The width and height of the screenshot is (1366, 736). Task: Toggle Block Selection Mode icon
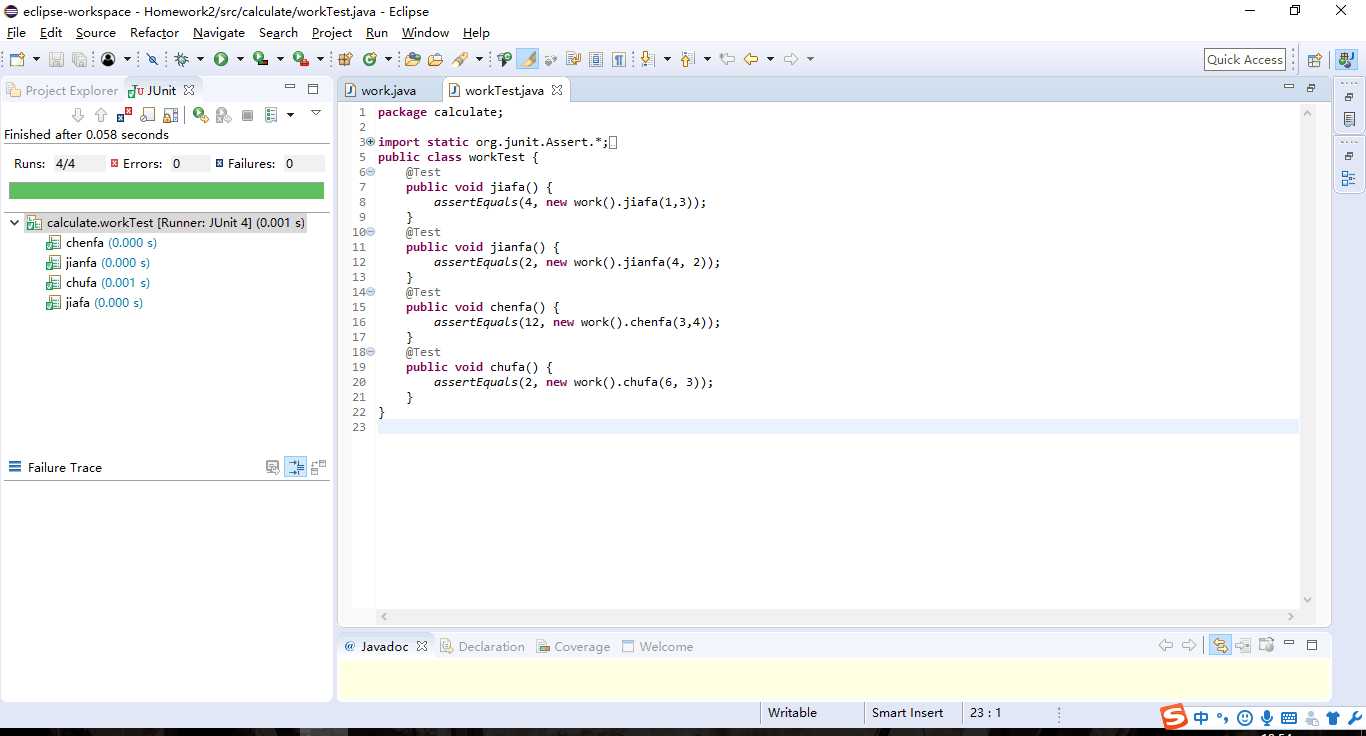tap(596, 60)
